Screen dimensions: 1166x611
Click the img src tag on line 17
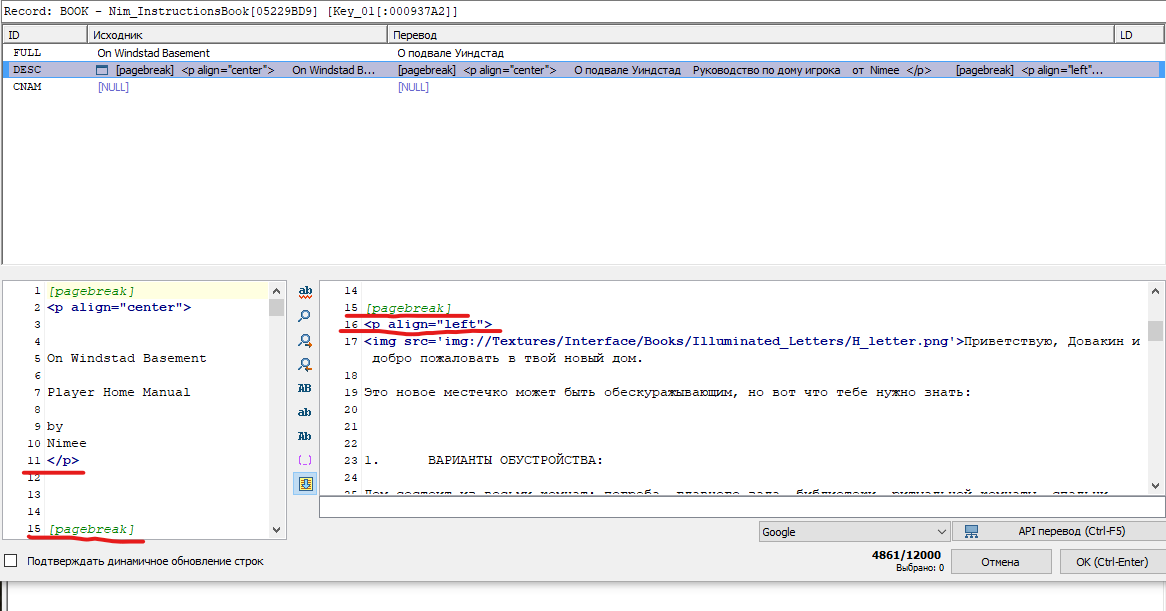tap(663, 341)
